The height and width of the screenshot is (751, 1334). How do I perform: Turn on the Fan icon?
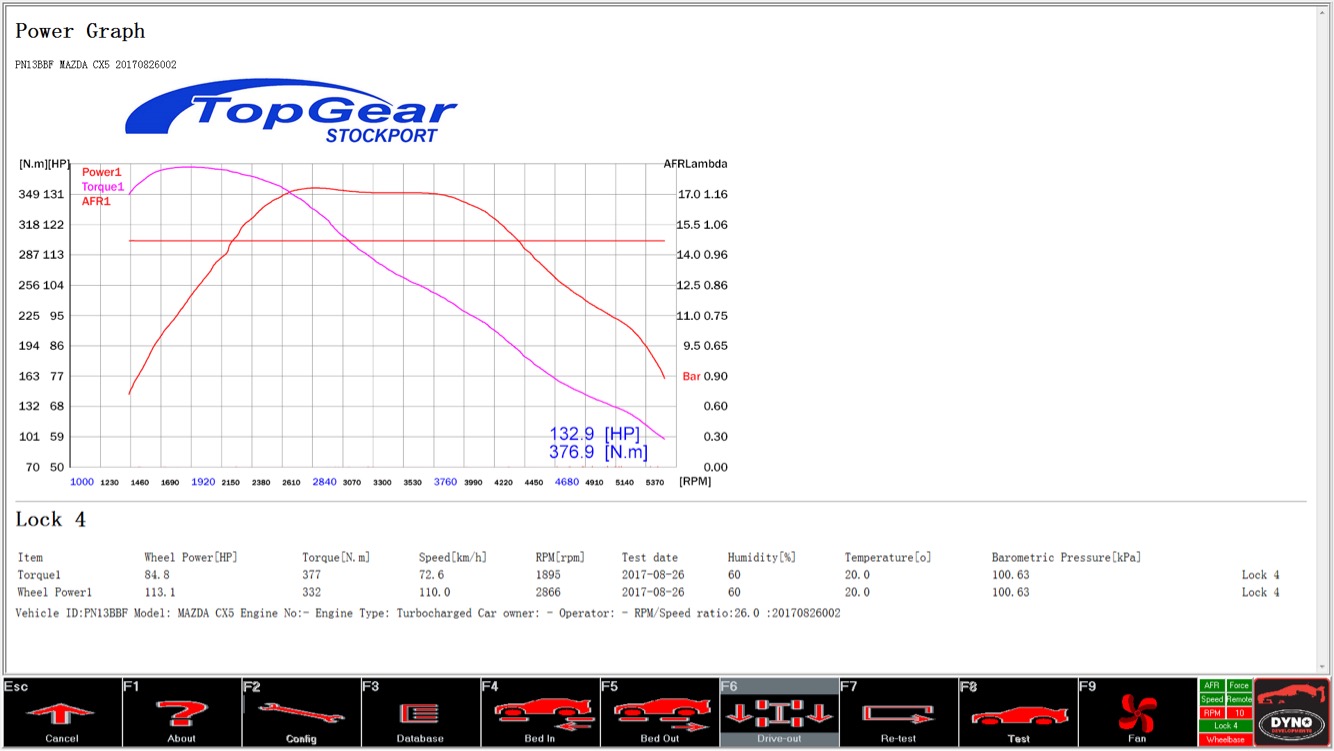click(x=1137, y=713)
